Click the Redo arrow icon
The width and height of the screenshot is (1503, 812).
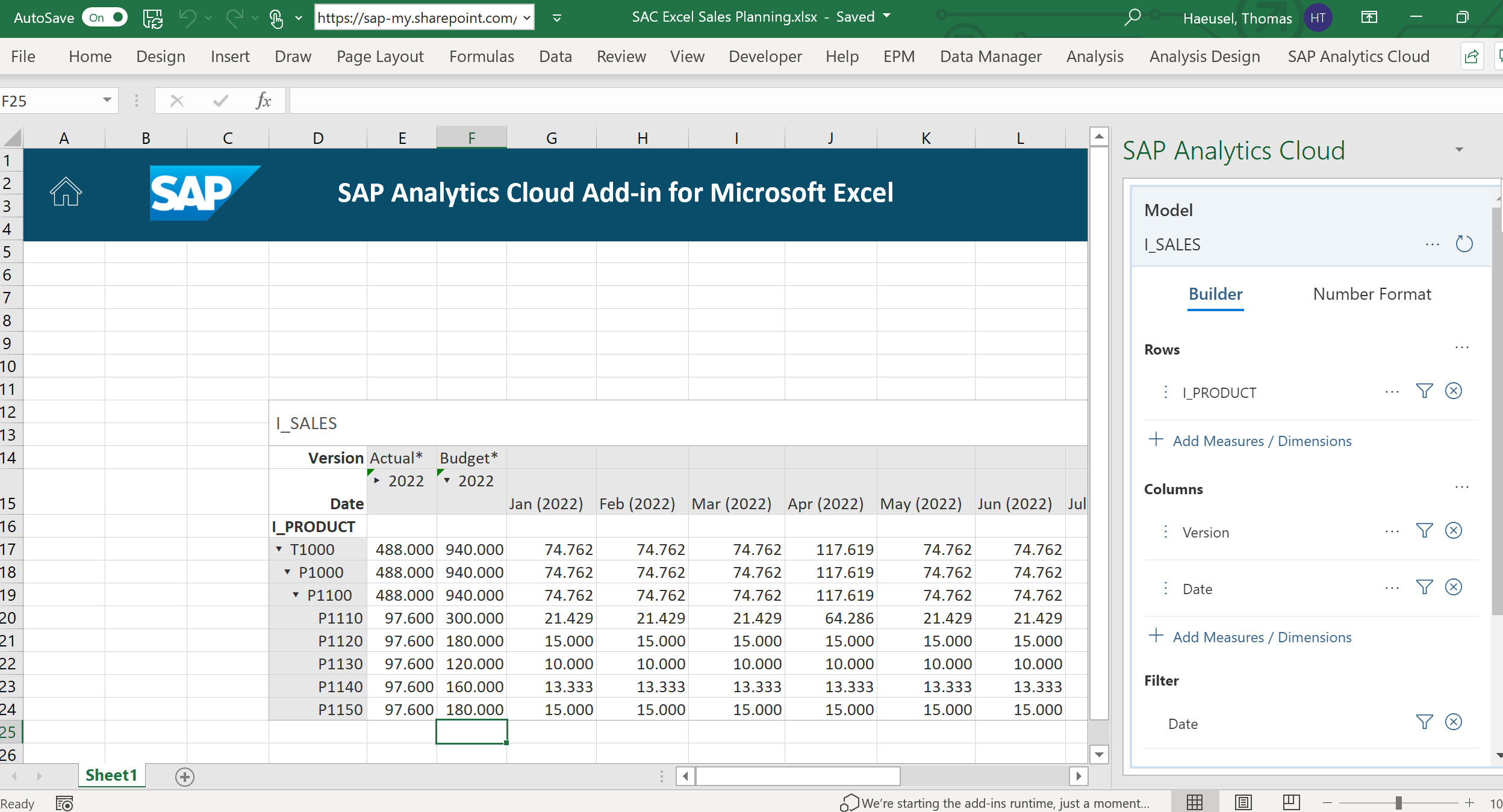pyautogui.click(x=234, y=18)
